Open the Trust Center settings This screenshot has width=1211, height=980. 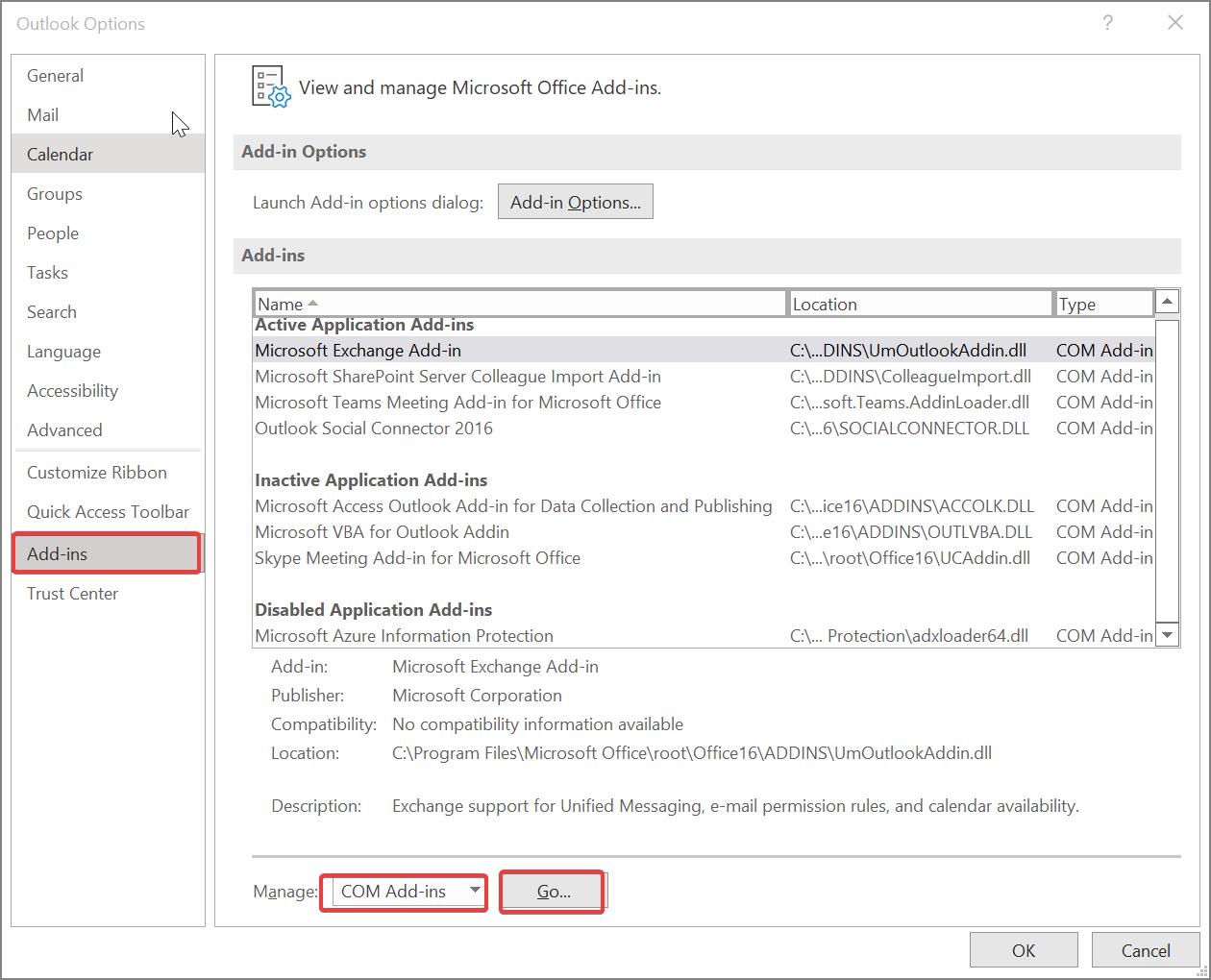(x=72, y=593)
